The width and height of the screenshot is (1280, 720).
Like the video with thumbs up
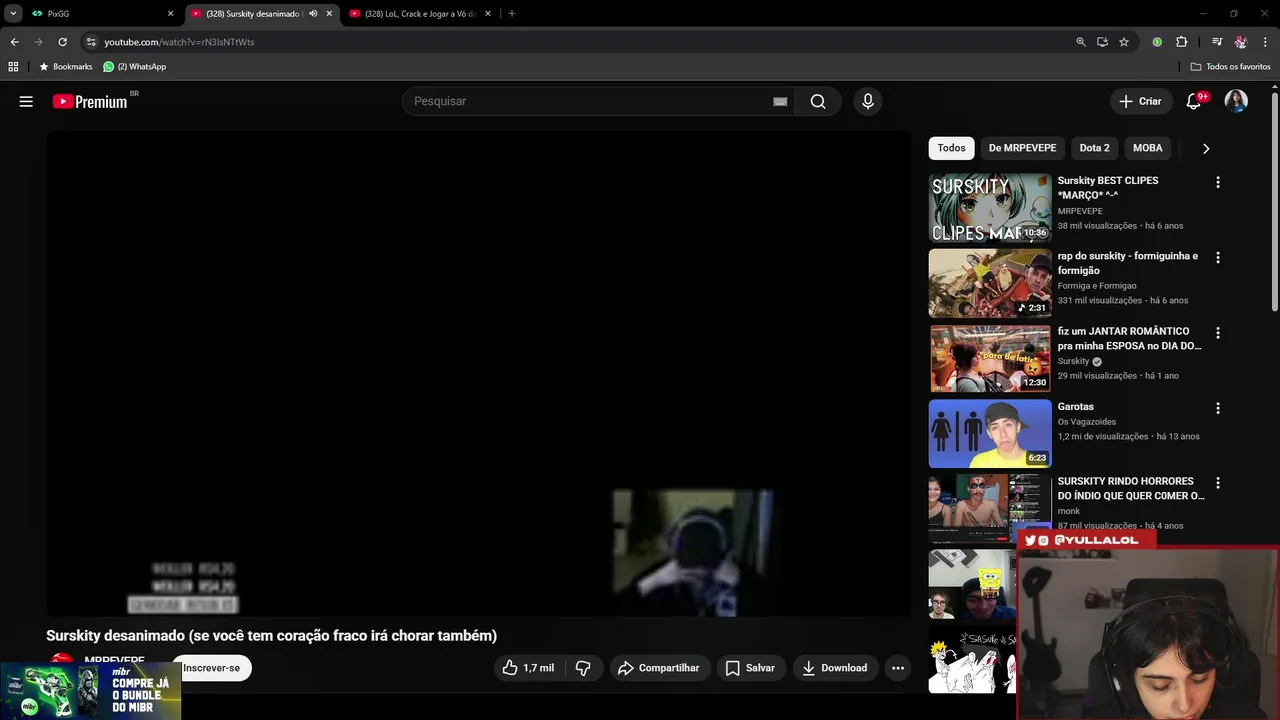click(527, 668)
